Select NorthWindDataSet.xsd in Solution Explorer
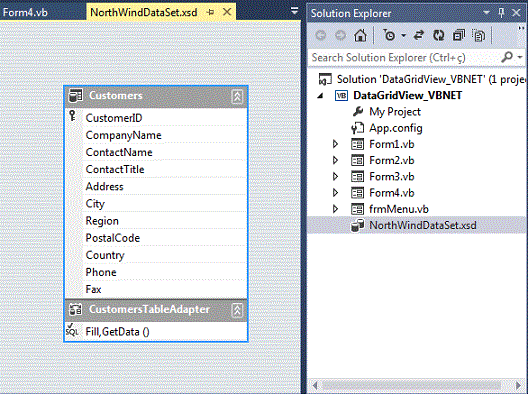Image resolution: width=528 pixels, height=395 pixels. point(423,225)
